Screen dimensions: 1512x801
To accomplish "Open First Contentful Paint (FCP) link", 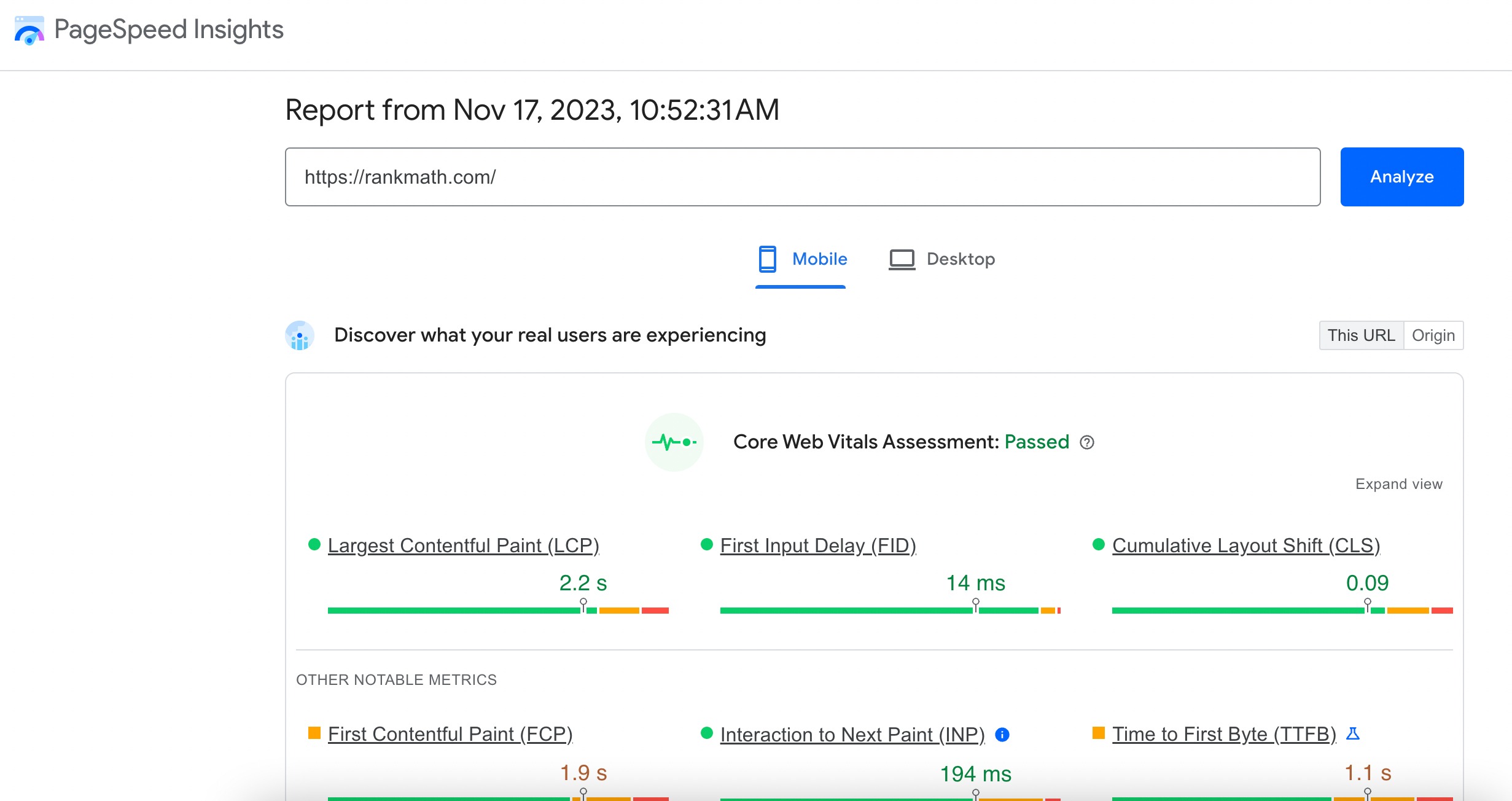I will click(x=450, y=734).
